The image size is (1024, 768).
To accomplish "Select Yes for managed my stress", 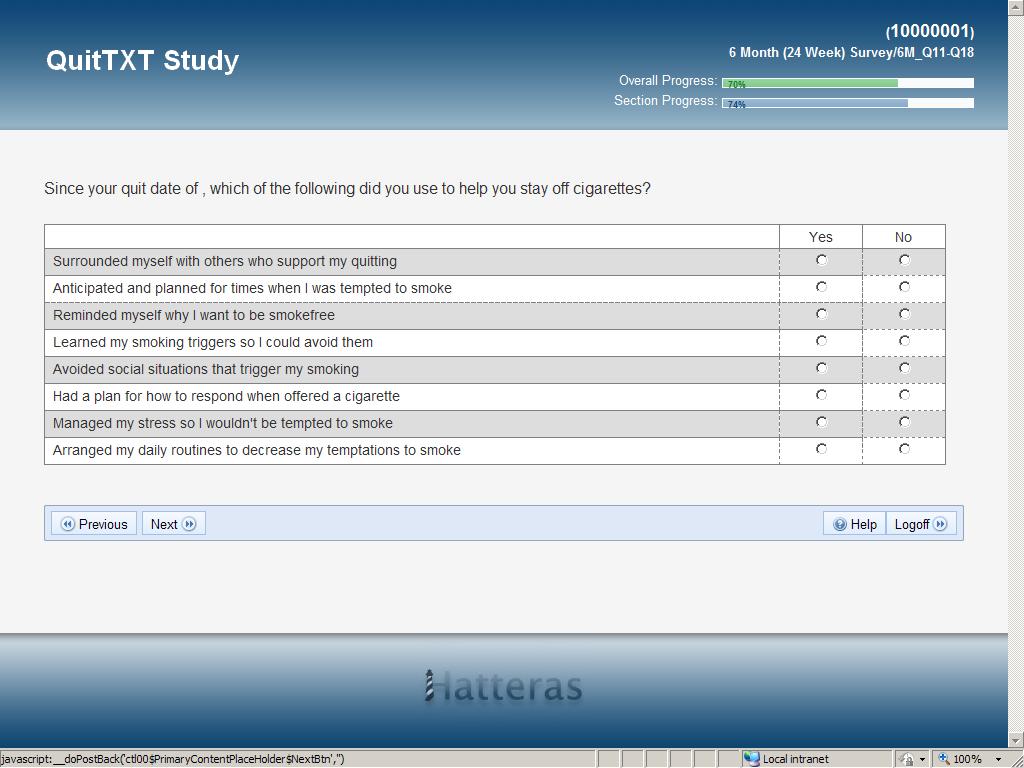I will click(x=821, y=422).
